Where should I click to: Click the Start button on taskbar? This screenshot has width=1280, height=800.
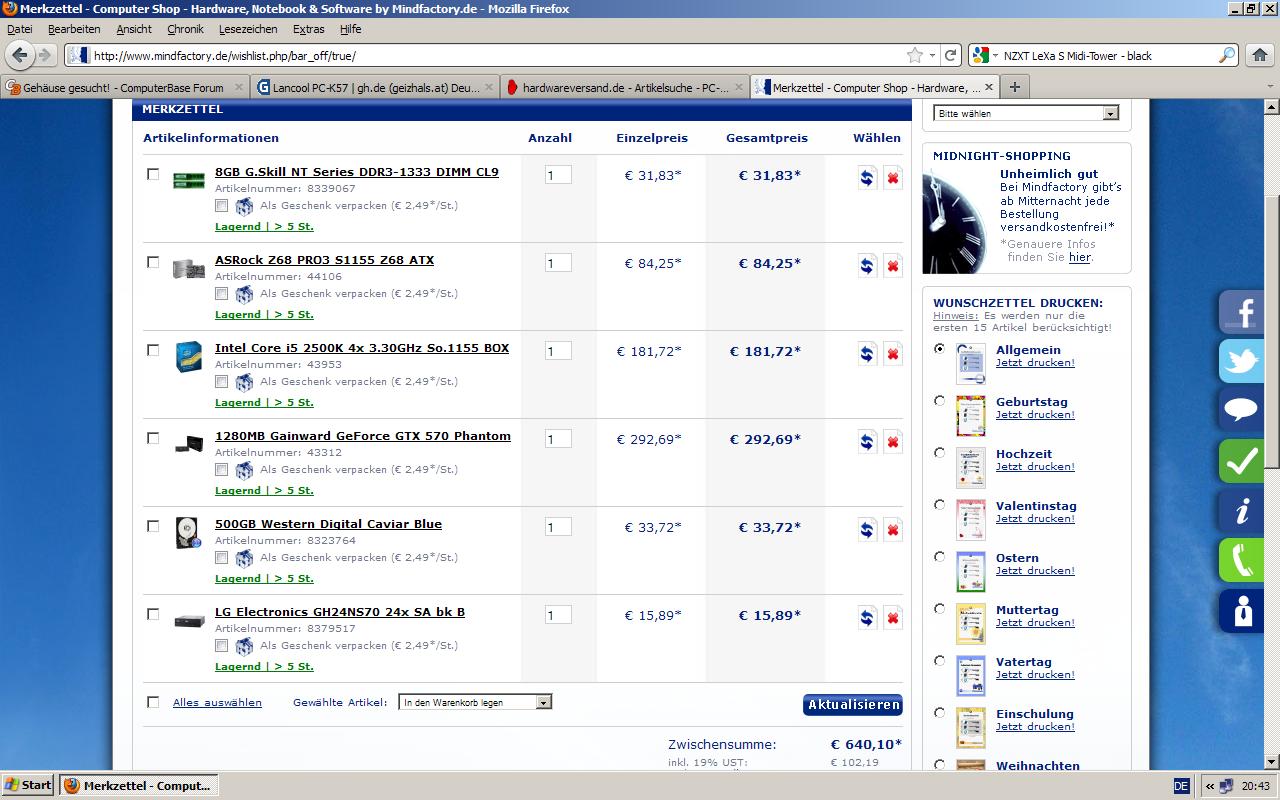pos(28,785)
